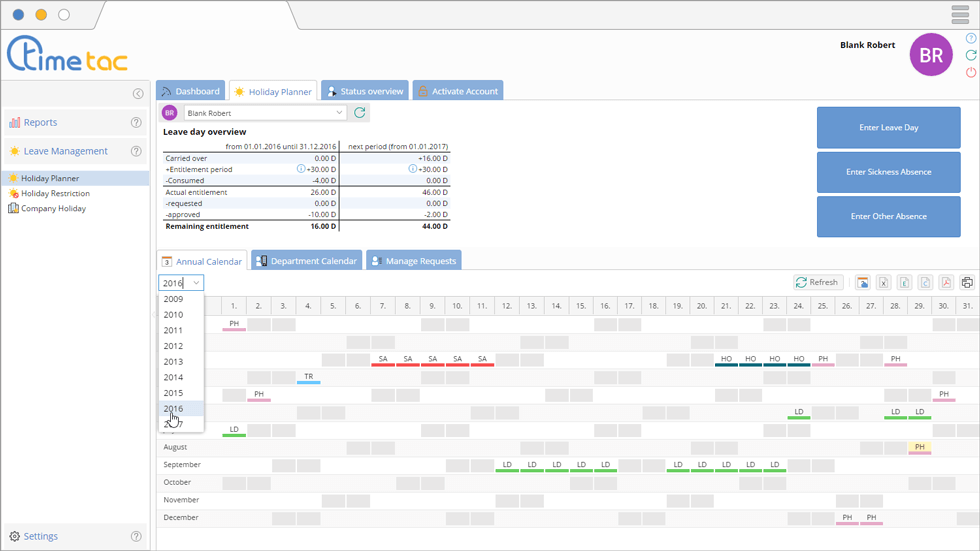Image resolution: width=980 pixels, height=551 pixels.
Task: Choose 2010 in the year dropdown
Action: click(x=174, y=315)
